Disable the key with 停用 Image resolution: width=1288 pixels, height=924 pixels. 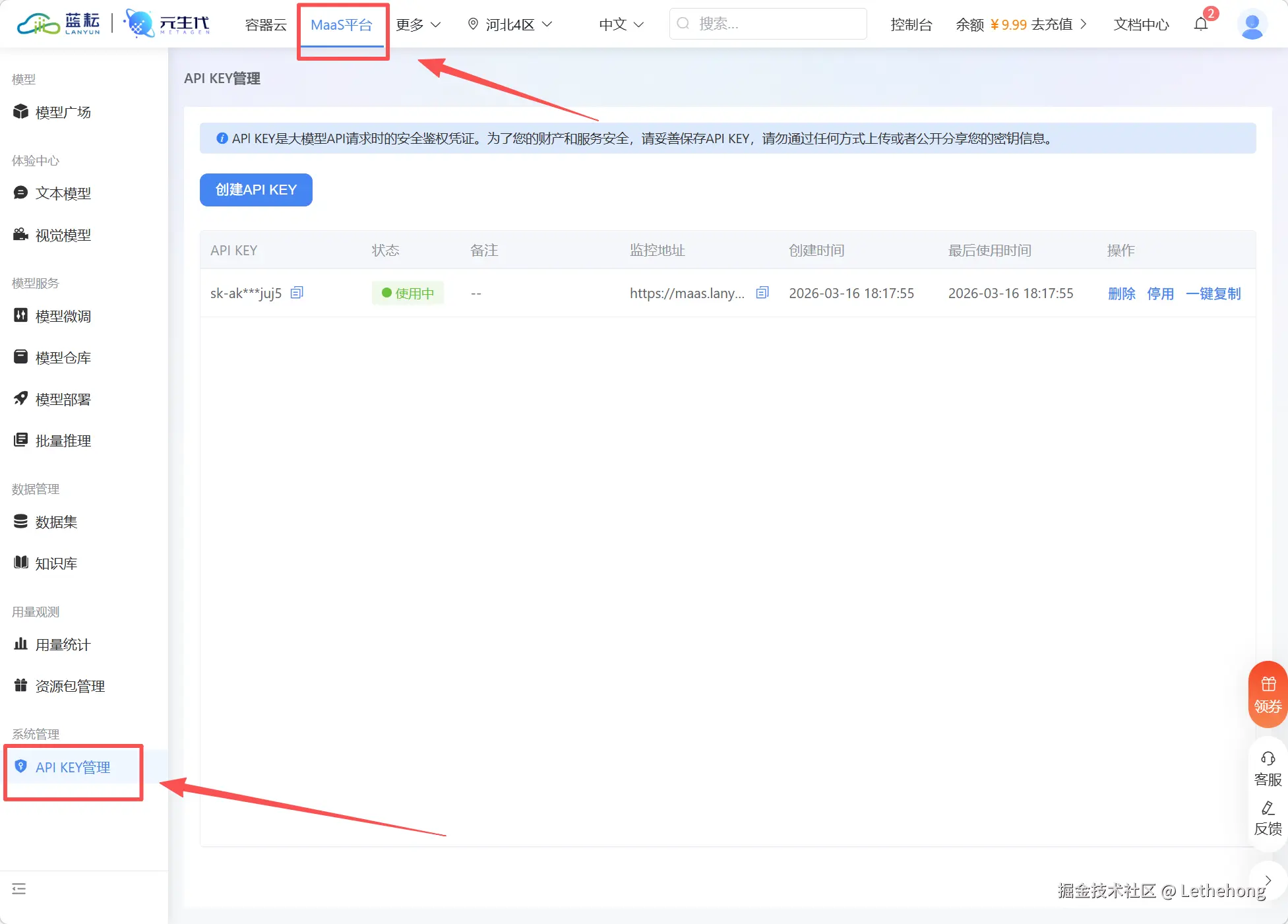coord(1160,293)
